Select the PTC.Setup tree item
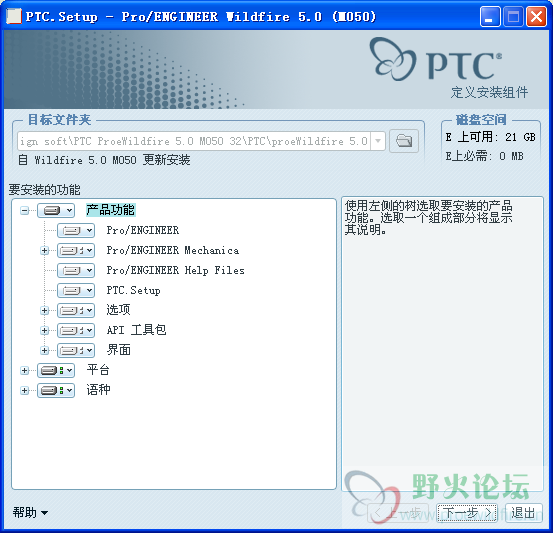The height and width of the screenshot is (533, 553). pos(133,290)
